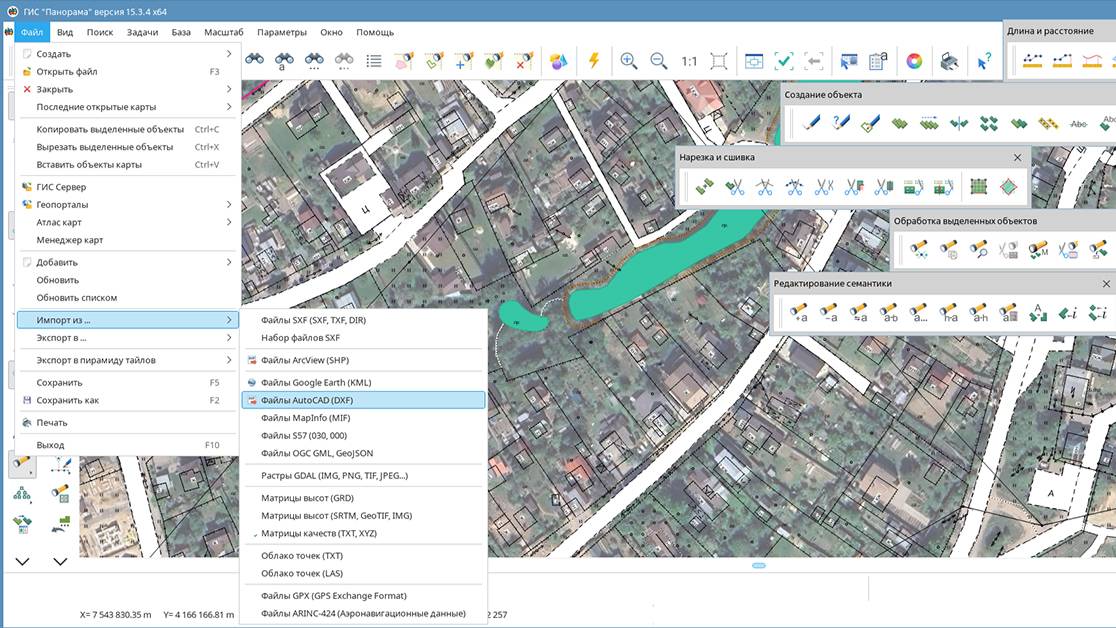1116x628 pixels.
Task: Click the first binoculars search icon
Action: pos(254,60)
